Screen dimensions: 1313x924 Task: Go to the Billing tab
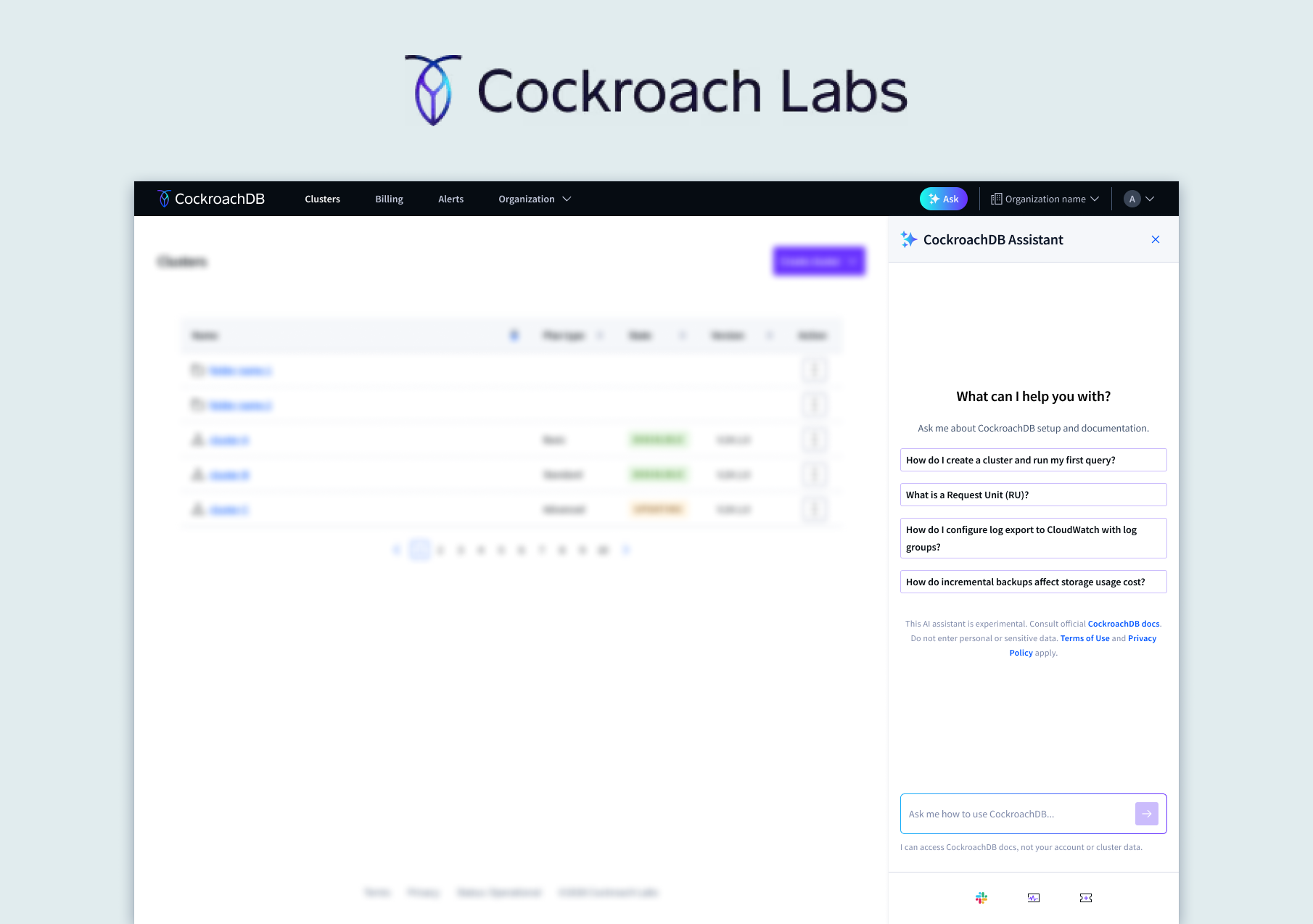[x=389, y=199]
